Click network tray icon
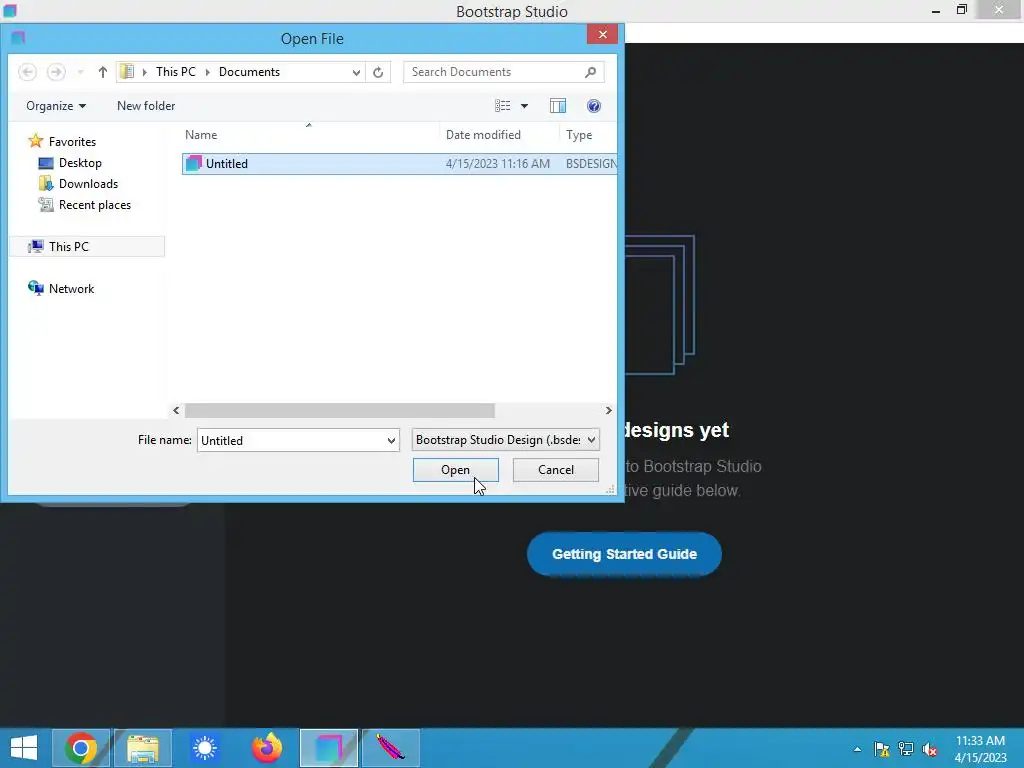Screen dimensions: 1024x768 click(906, 749)
